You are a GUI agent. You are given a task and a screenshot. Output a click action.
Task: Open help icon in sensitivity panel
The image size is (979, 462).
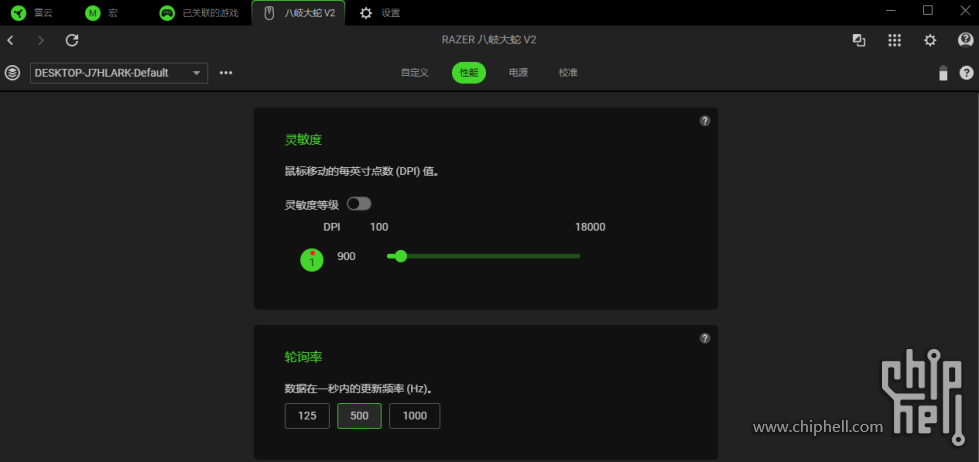[x=704, y=121]
